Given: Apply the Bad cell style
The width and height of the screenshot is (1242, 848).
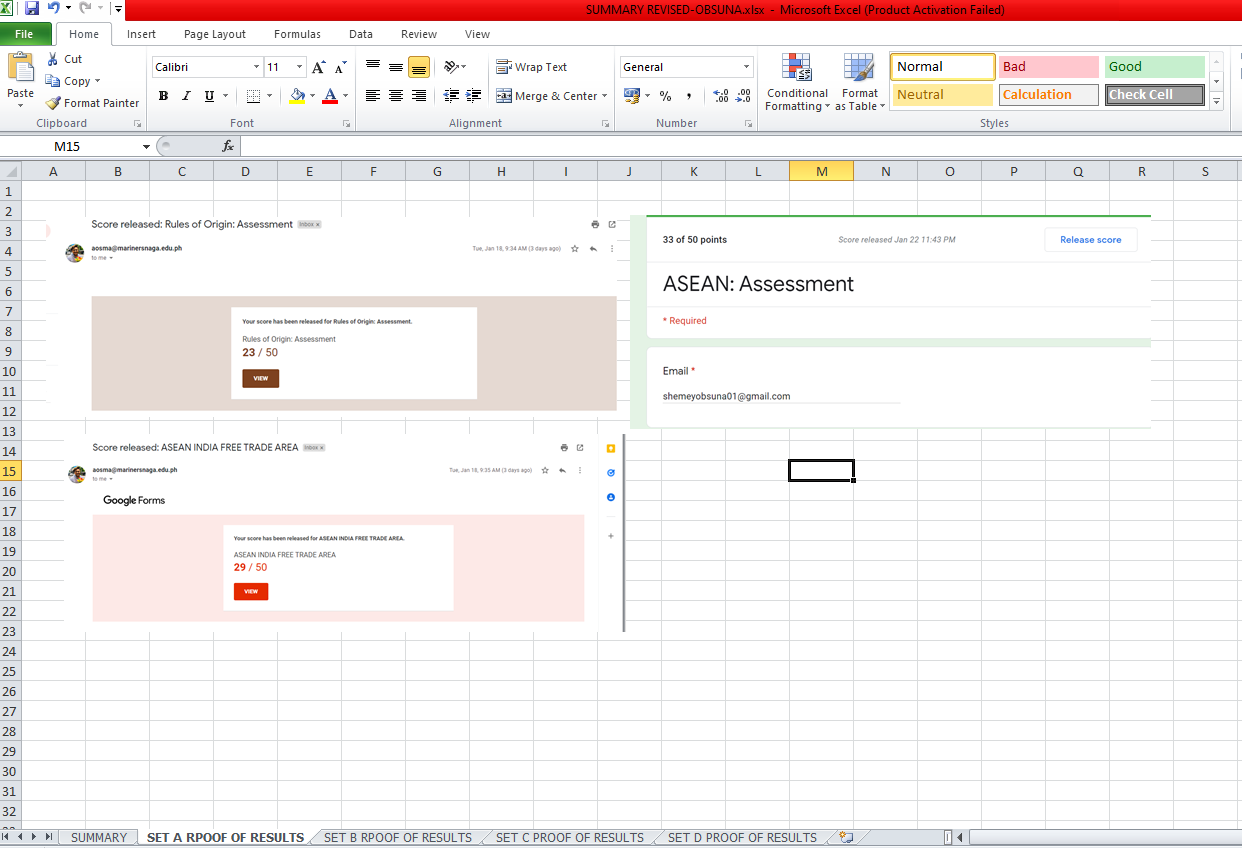Looking at the screenshot, I should click(1048, 67).
